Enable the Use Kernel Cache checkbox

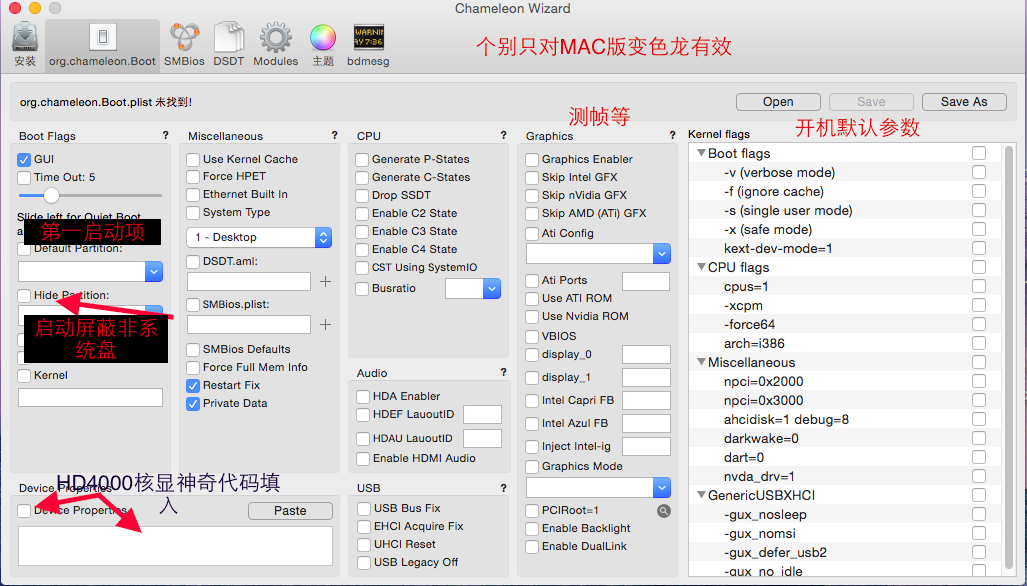(x=193, y=160)
